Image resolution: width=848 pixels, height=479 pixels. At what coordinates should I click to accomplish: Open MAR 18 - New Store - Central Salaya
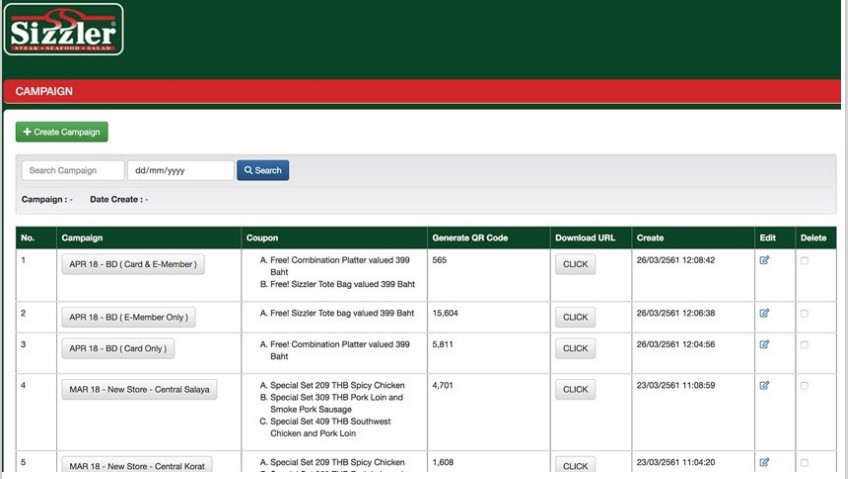(139, 390)
